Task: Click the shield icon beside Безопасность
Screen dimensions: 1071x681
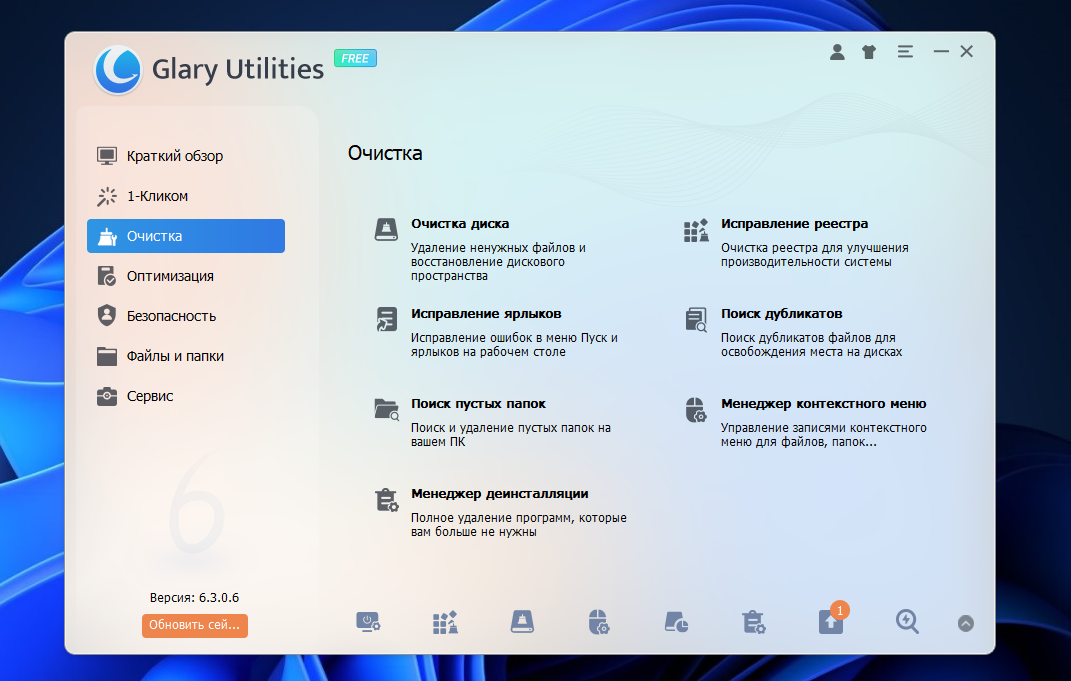Action: (x=107, y=316)
